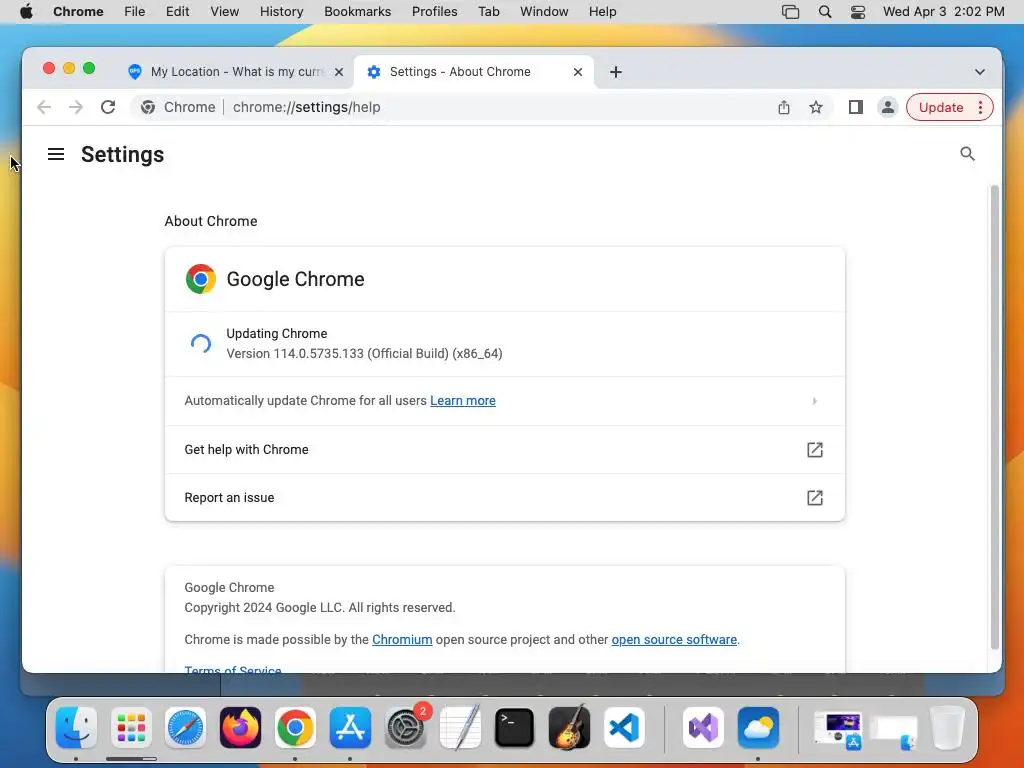
Task: Click the reload page button
Action: click(108, 107)
